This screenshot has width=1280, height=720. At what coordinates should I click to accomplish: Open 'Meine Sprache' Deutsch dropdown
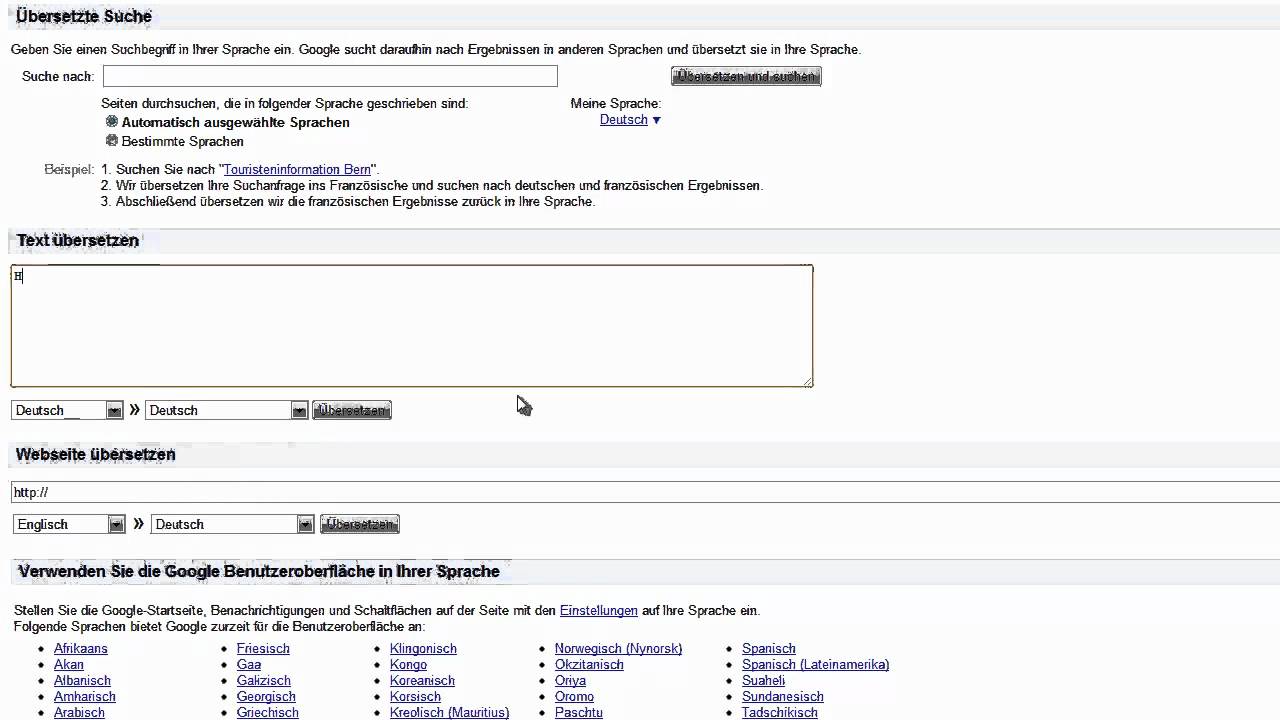pos(630,120)
